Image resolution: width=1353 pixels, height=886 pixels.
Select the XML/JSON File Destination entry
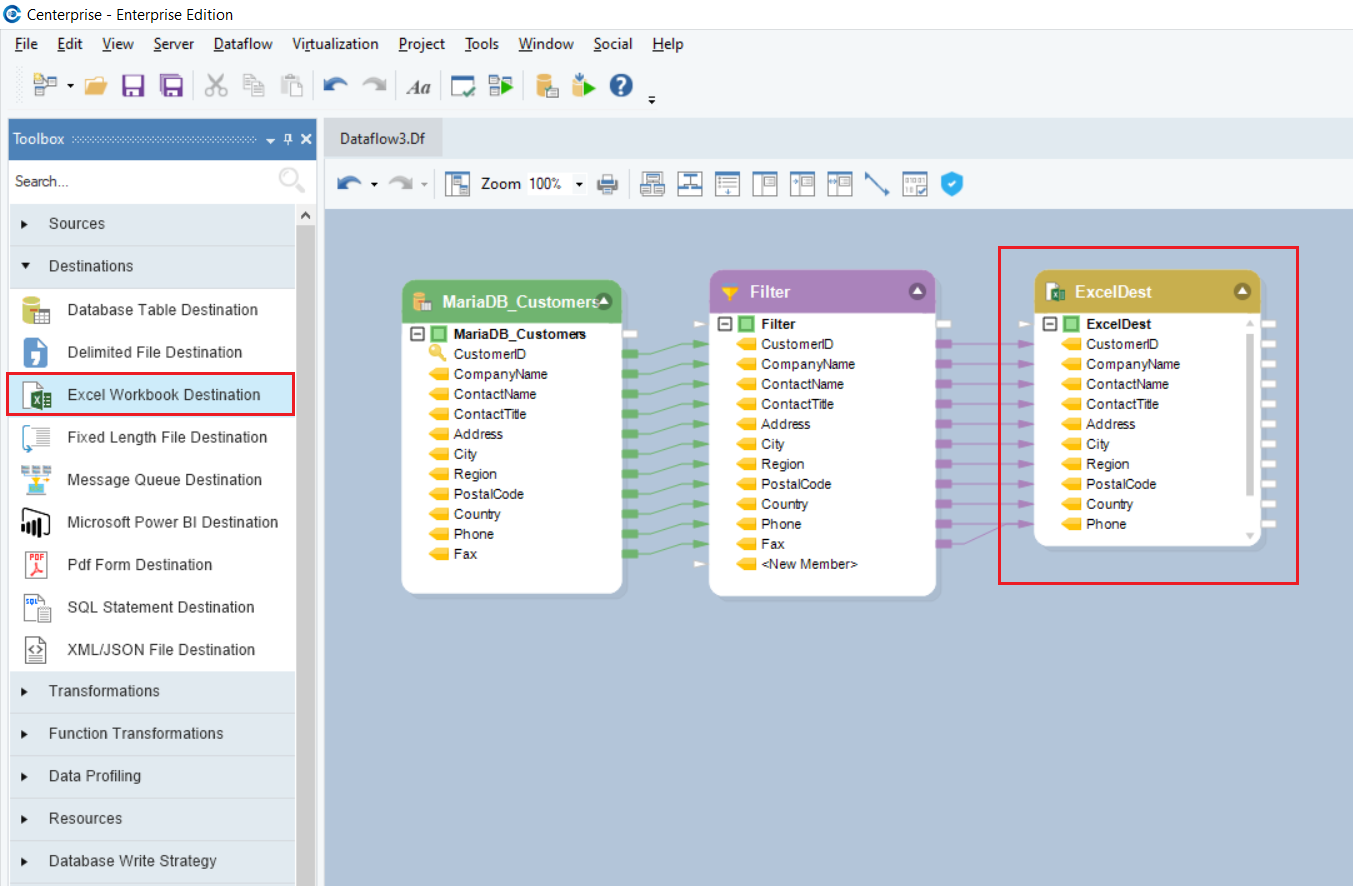tap(160, 650)
